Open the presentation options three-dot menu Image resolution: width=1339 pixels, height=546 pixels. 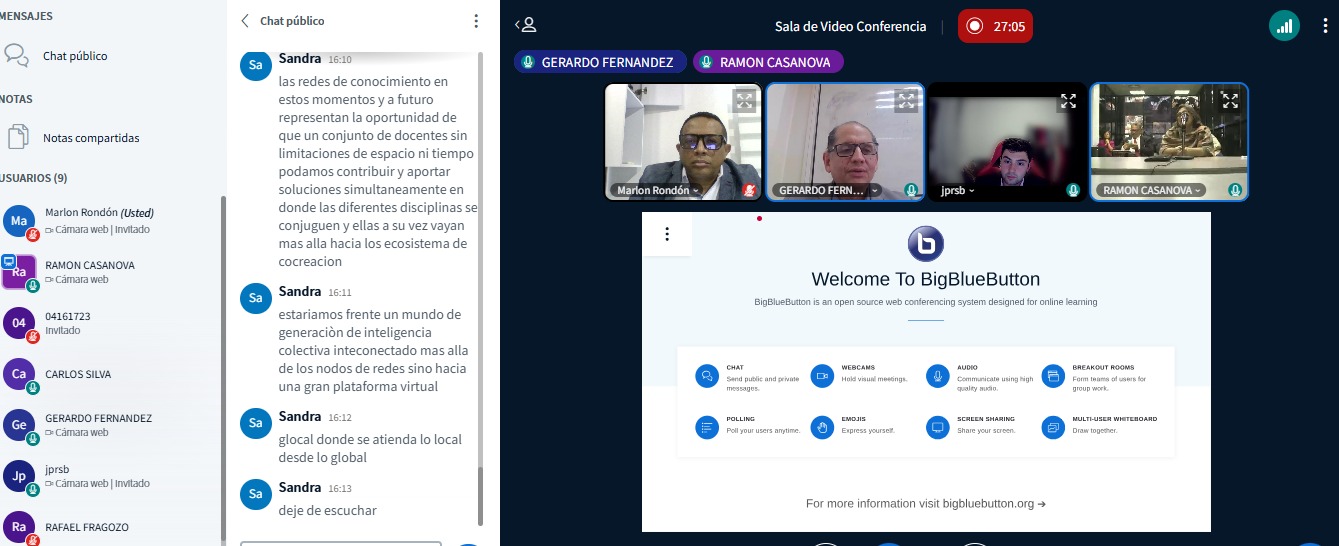coord(667,234)
